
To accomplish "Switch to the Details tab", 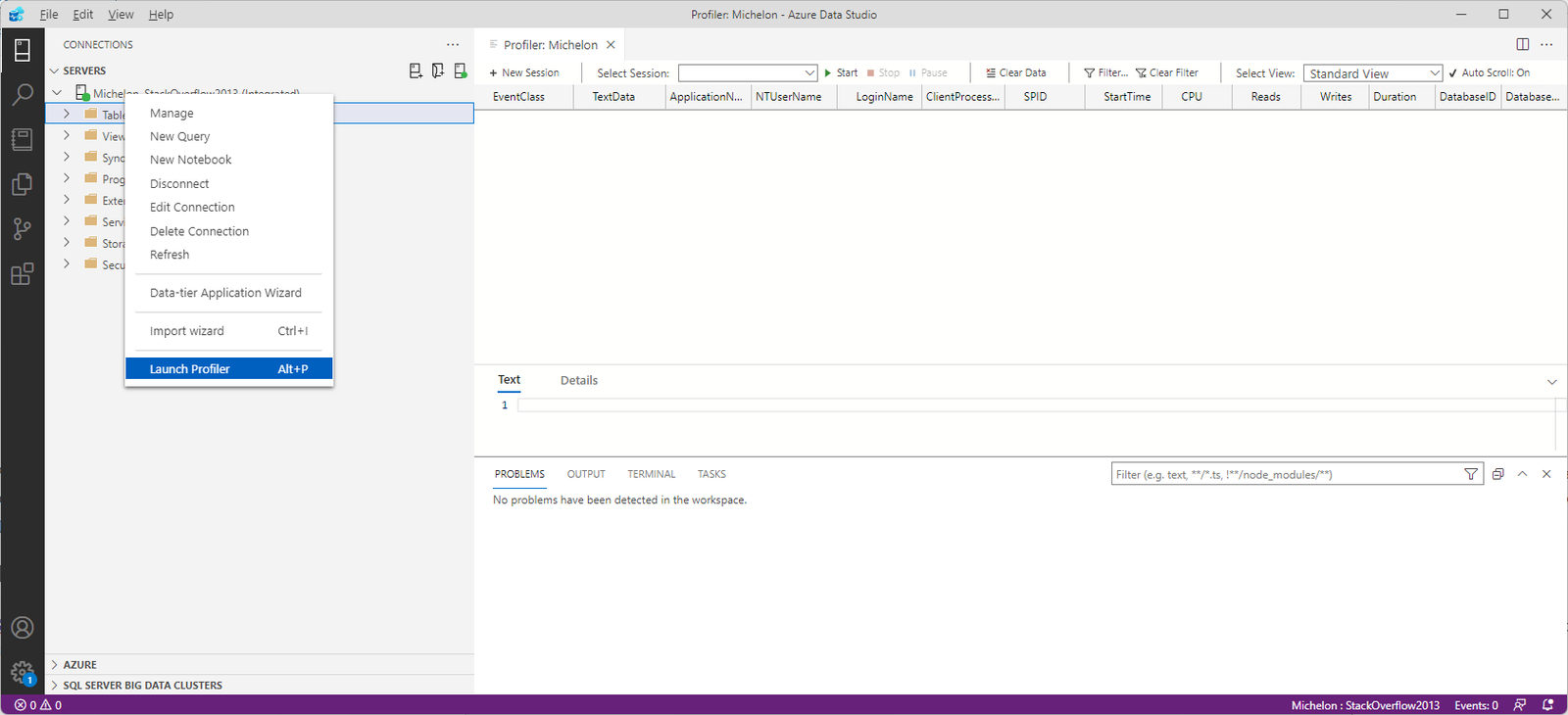I will (578, 380).
